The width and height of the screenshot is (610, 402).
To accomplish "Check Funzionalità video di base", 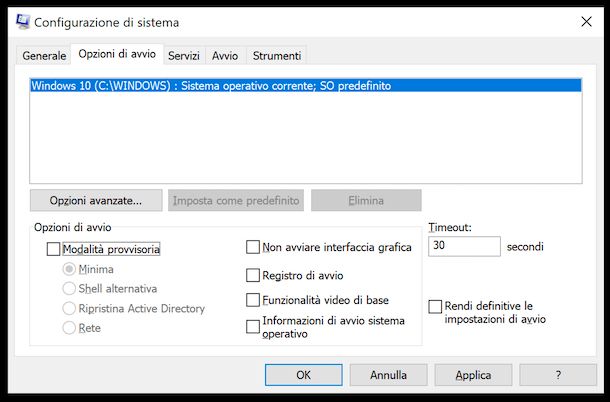I will tap(253, 300).
